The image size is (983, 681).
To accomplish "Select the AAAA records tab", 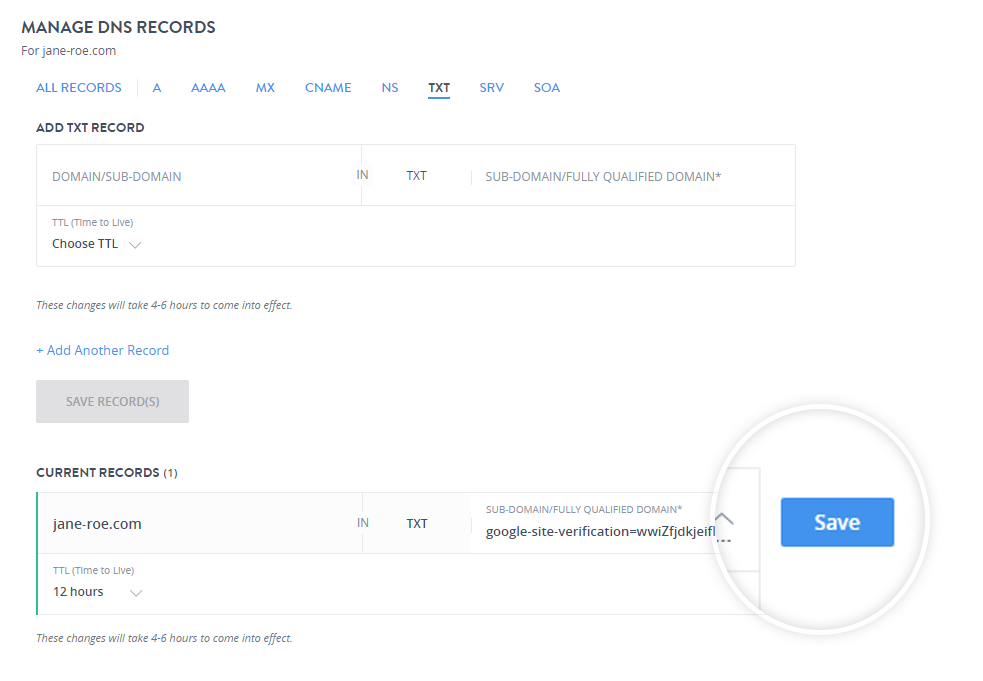I will 208,88.
